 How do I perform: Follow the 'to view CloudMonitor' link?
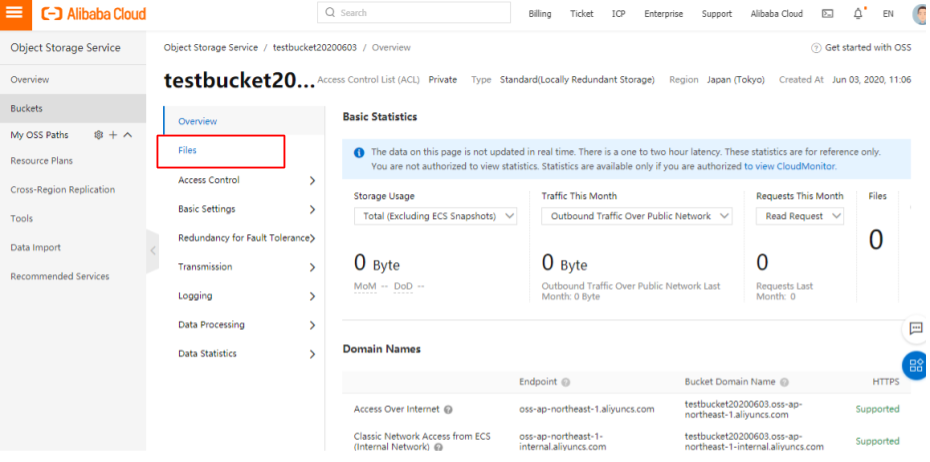(x=789, y=167)
